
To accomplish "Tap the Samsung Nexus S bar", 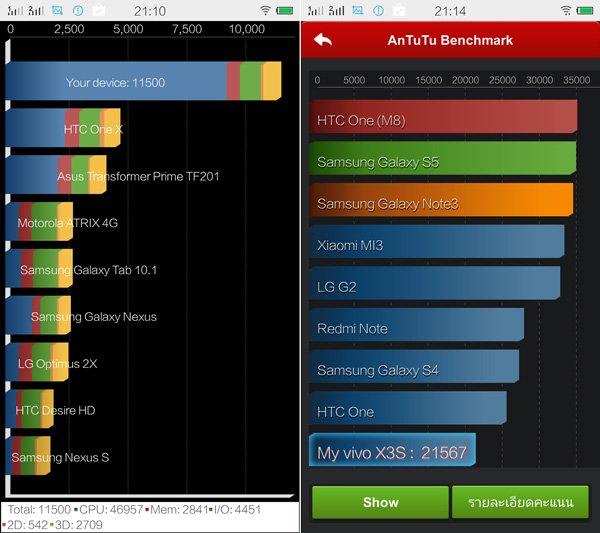I will click(x=28, y=456).
